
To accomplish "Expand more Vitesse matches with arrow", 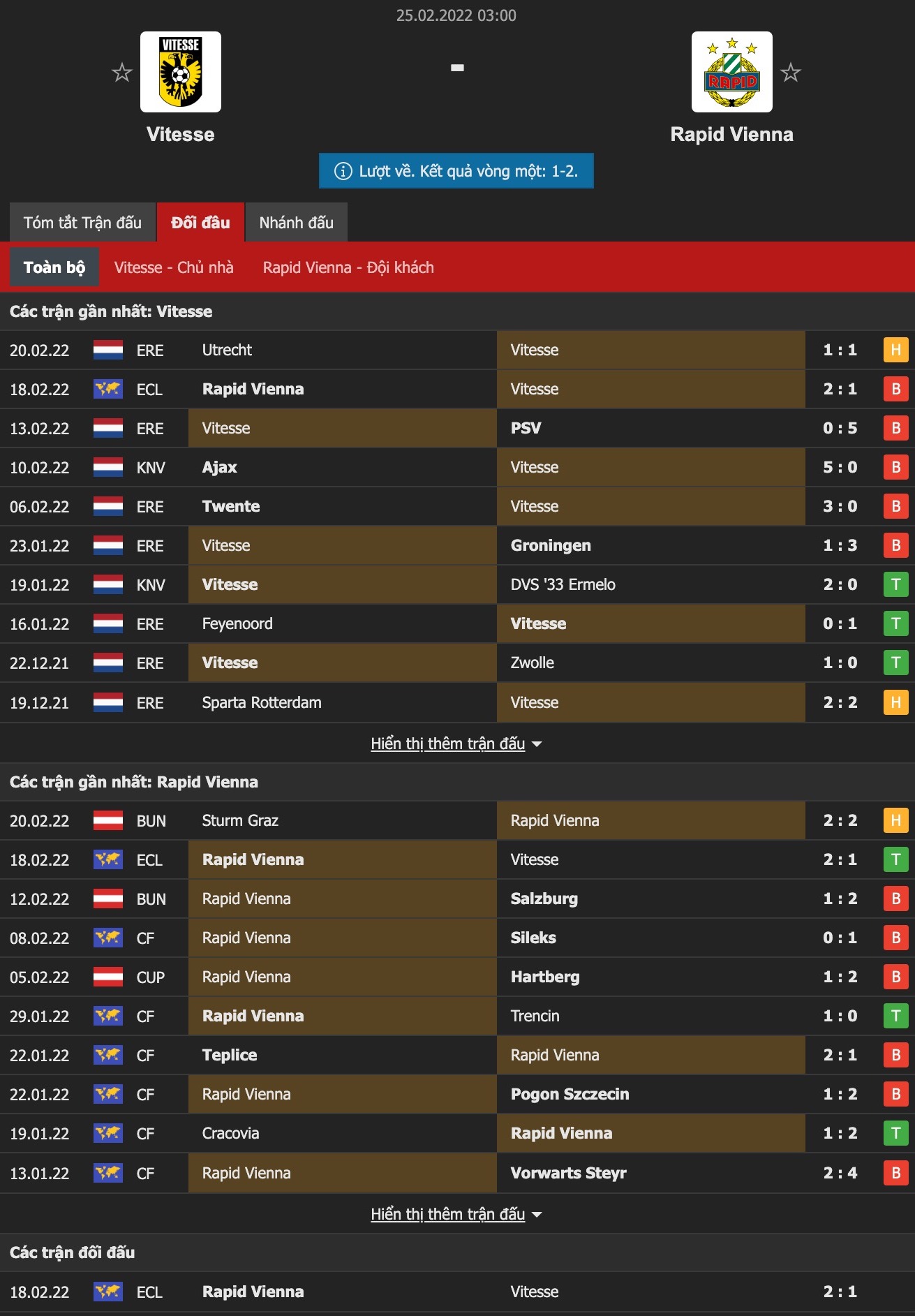I will point(537,744).
